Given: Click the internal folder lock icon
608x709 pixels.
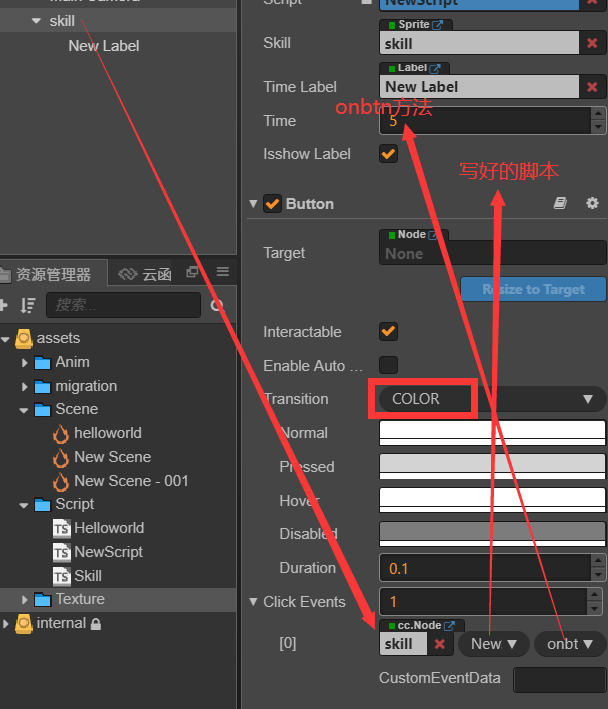Looking at the screenshot, I should (x=95, y=624).
